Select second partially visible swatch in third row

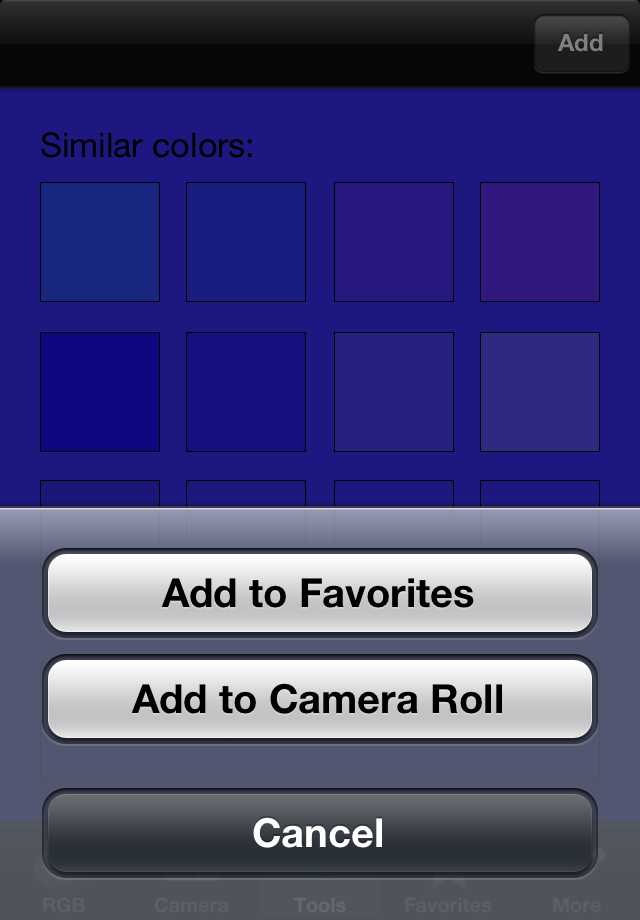tap(246, 493)
